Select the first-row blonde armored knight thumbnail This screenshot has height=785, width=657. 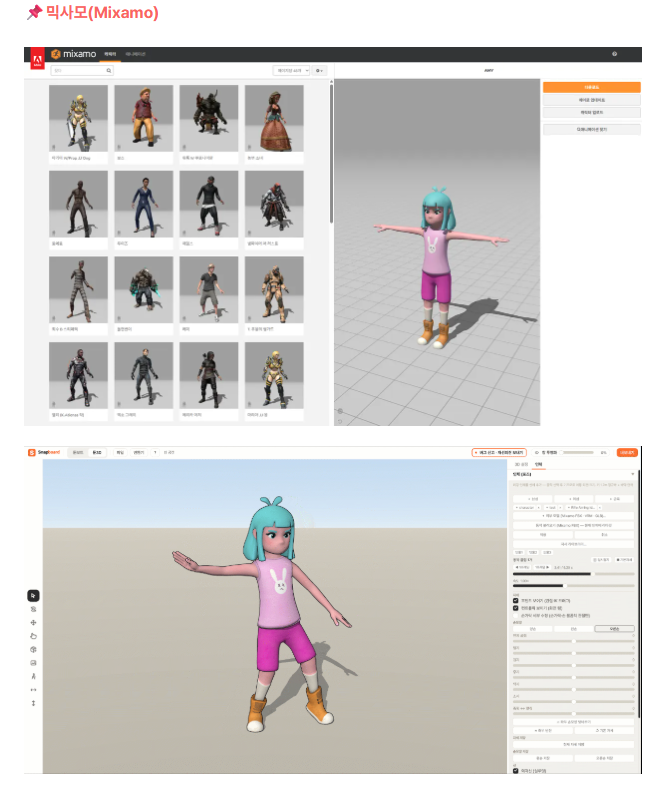click(x=78, y=118)
